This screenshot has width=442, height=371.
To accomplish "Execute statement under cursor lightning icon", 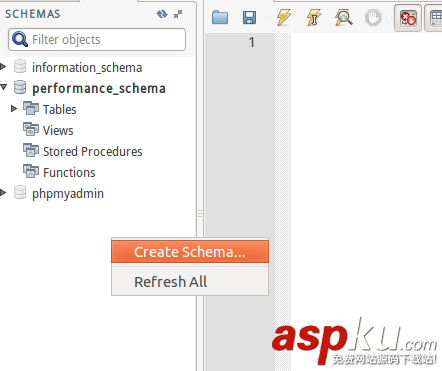I will tap(313, 17).
